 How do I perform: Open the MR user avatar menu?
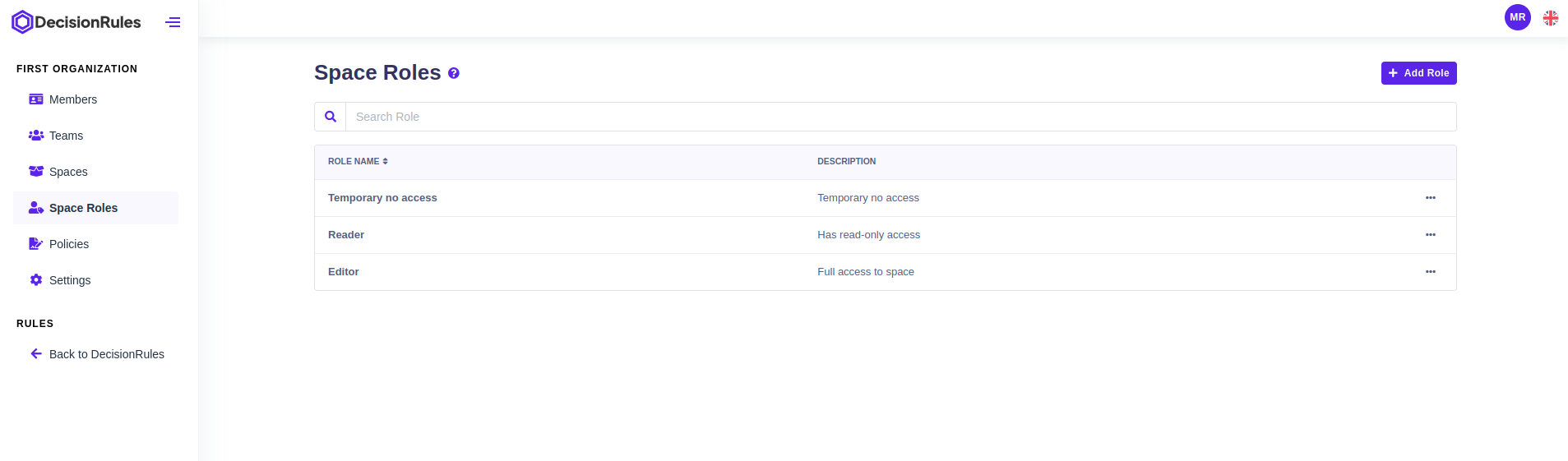tap(1517, 17)
